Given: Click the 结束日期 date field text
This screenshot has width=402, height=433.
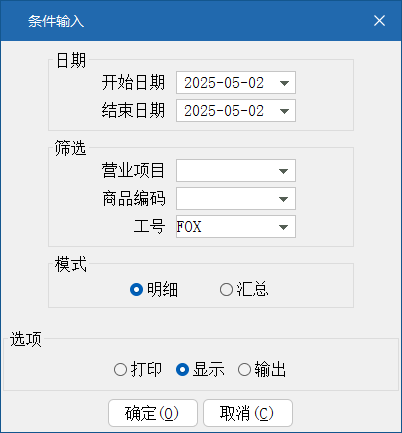Looking at the screenshot, I should [x=224, y=111].
